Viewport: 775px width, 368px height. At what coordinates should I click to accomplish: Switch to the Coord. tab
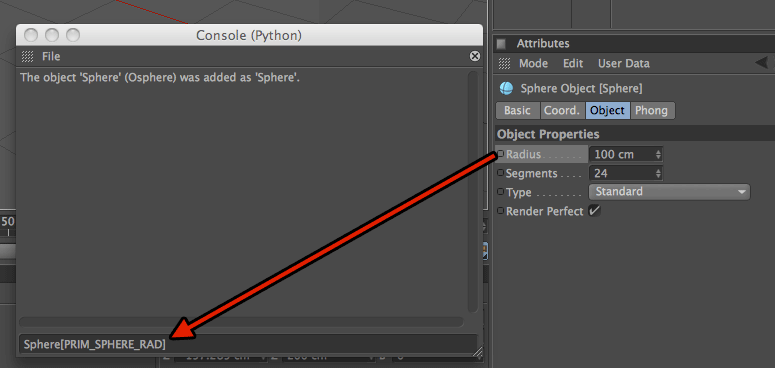(562, 111)
